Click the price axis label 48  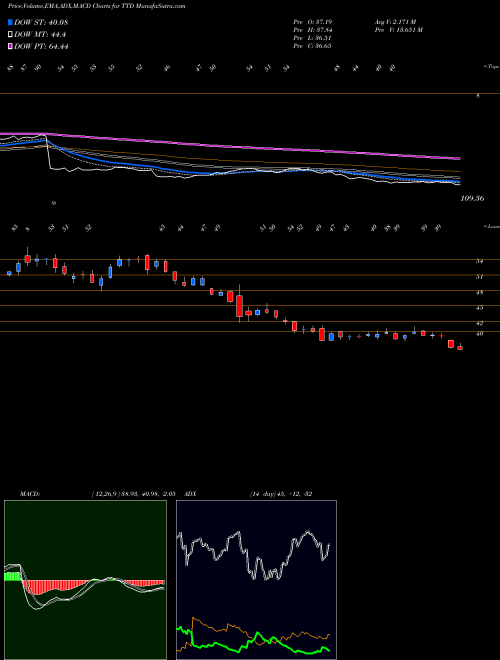(479, 293)
